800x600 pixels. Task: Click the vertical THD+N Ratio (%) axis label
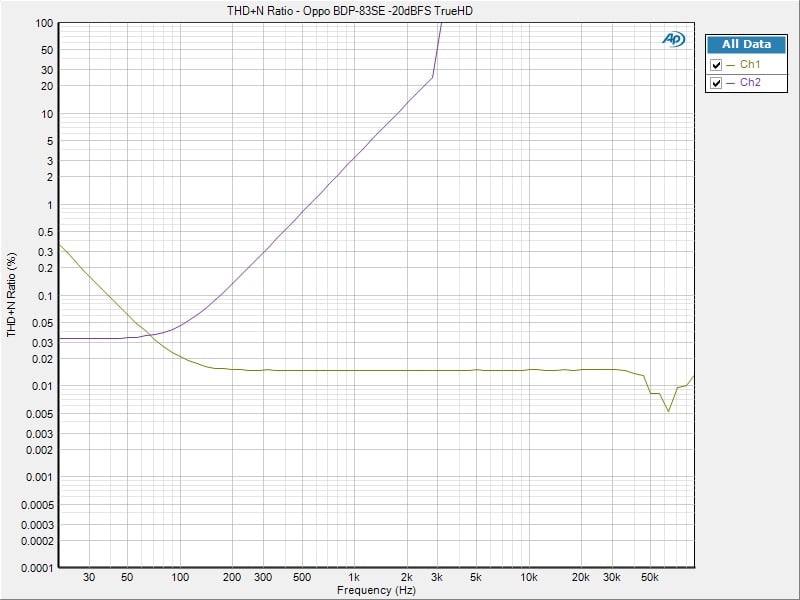[x=12, y=293]
